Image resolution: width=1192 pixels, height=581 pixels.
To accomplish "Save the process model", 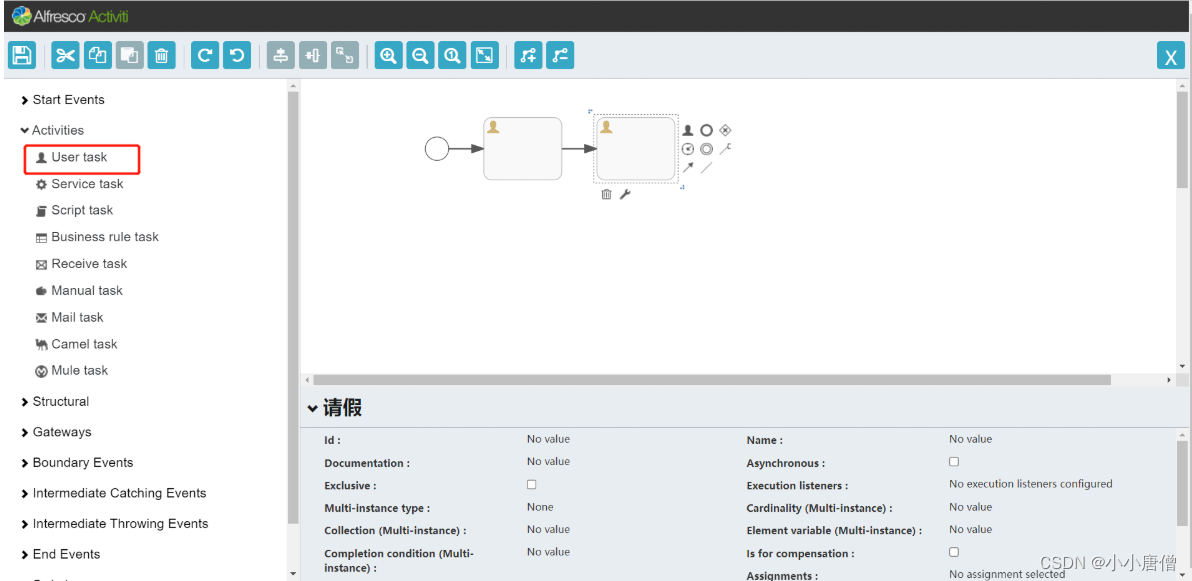I will coord(21,55).
